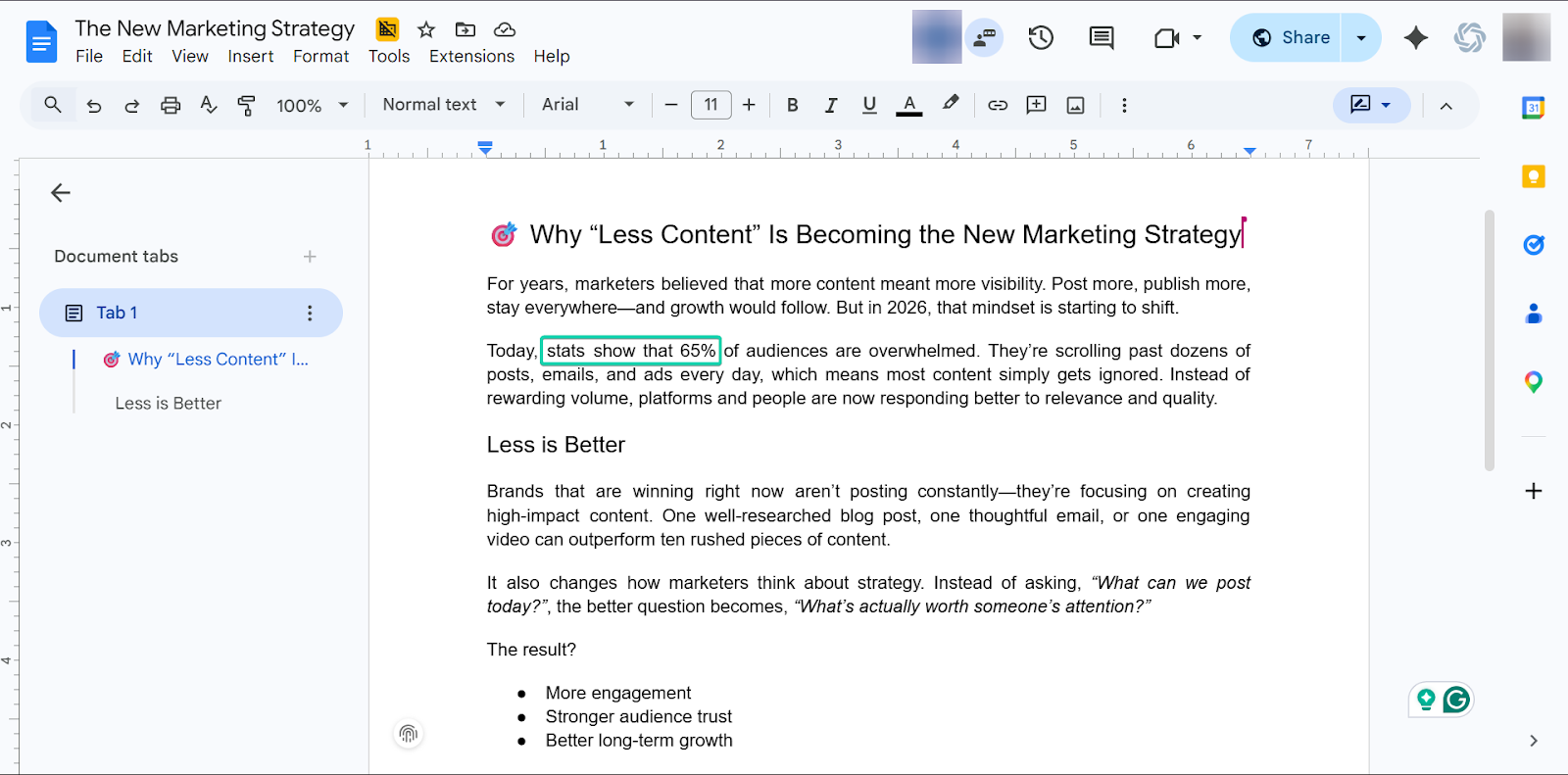Expand the Normal text style dropdown

pyautogui.click(x=443, y=105)
